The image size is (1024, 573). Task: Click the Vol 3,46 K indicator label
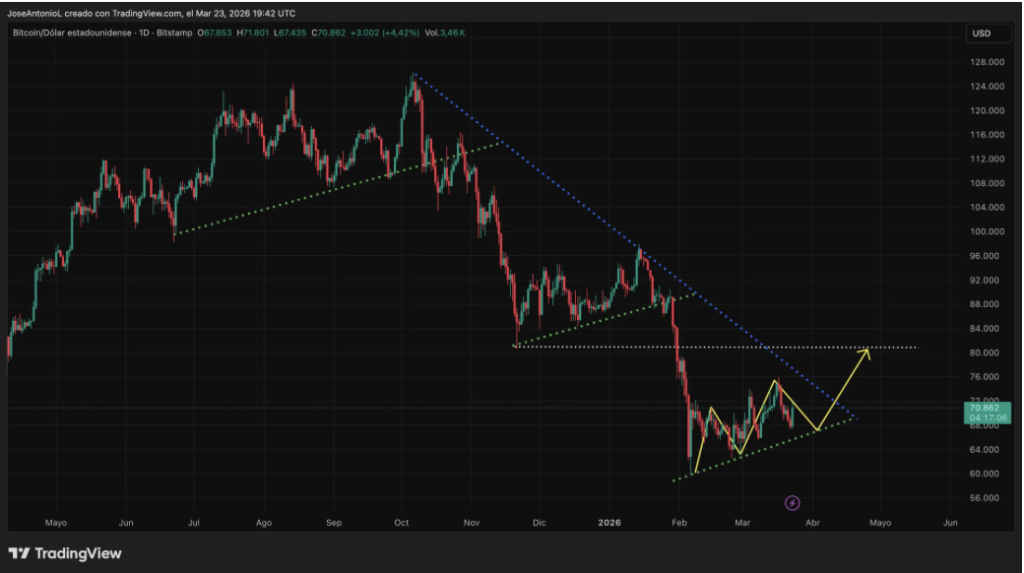443,33
